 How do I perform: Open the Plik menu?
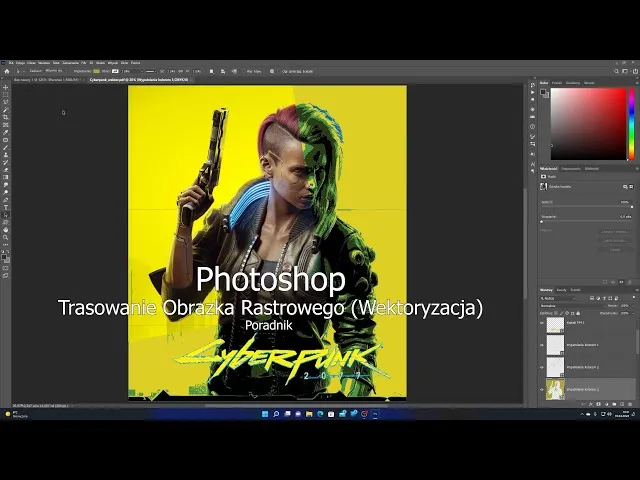pyautogui.click(x=11, y=63)
